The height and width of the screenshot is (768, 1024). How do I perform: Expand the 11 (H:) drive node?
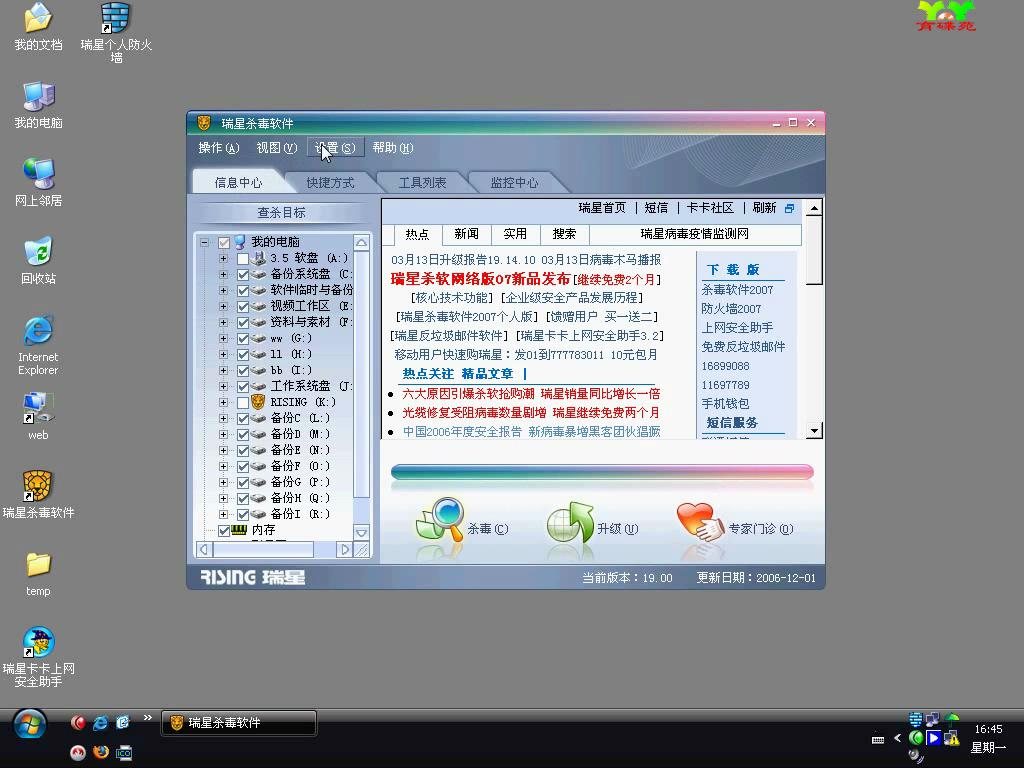223,355
